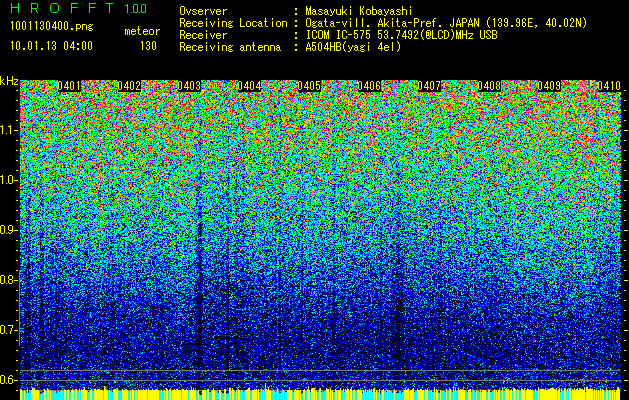The image size is (629, 400).
Task: Click observer name Masayuki Kobayashi
Action: tap(359, 11)
